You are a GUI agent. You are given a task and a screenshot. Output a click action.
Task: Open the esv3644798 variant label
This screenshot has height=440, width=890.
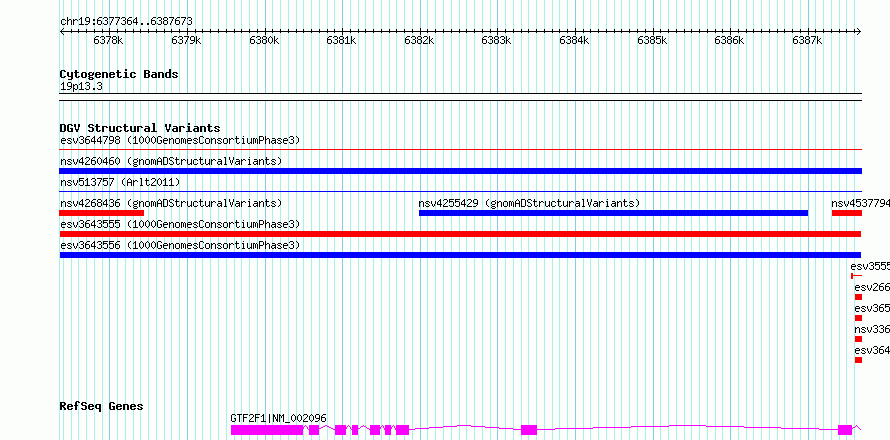tap(180, 140)
